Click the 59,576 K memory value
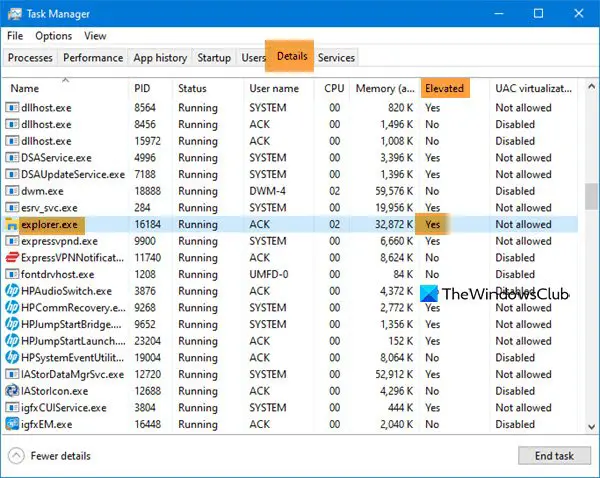 pos(394,191)
